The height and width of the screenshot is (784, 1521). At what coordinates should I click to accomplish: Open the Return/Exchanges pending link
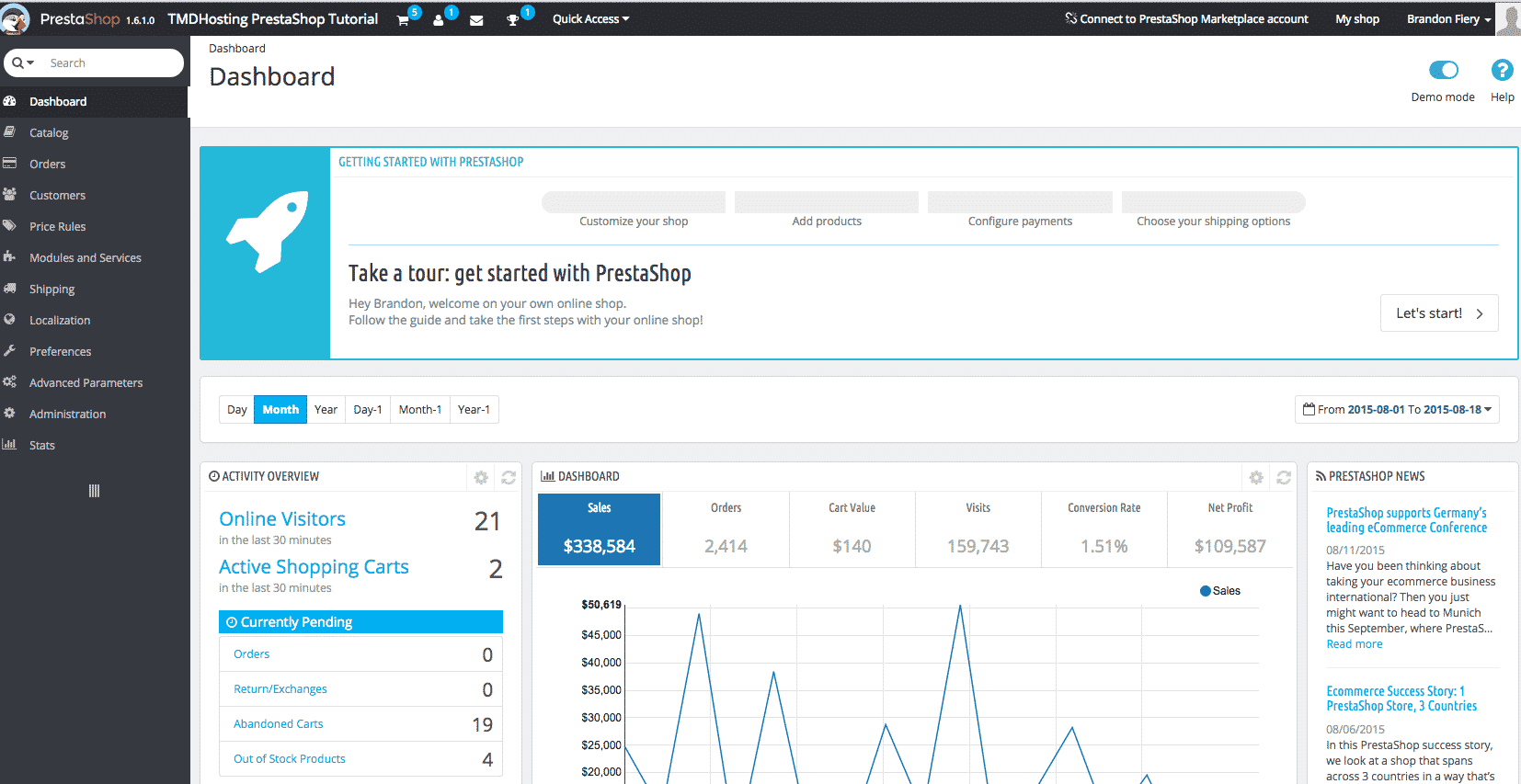click(280, 689)
